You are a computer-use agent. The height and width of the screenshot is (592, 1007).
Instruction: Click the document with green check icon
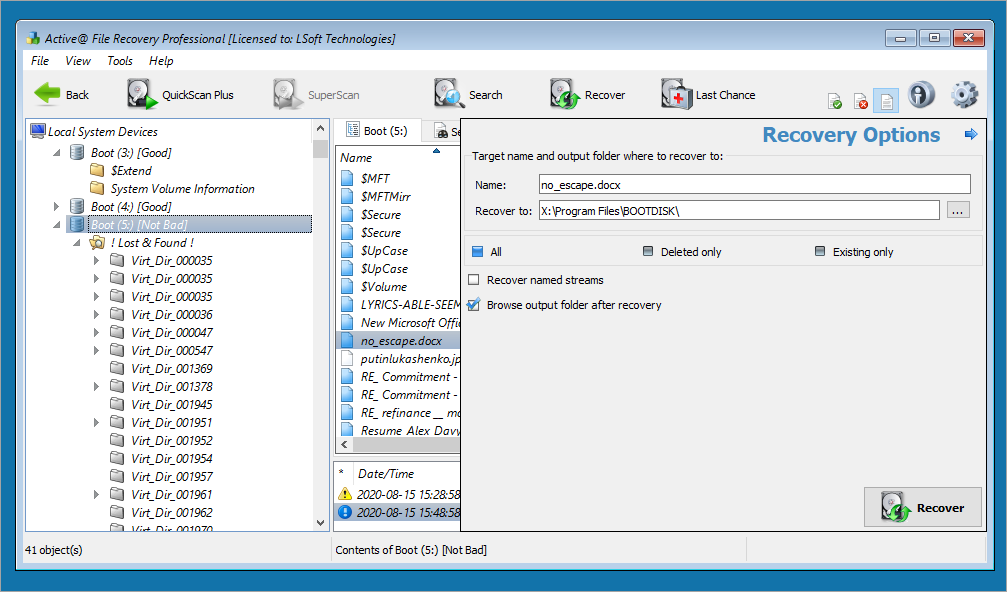[x=835, y=101]
